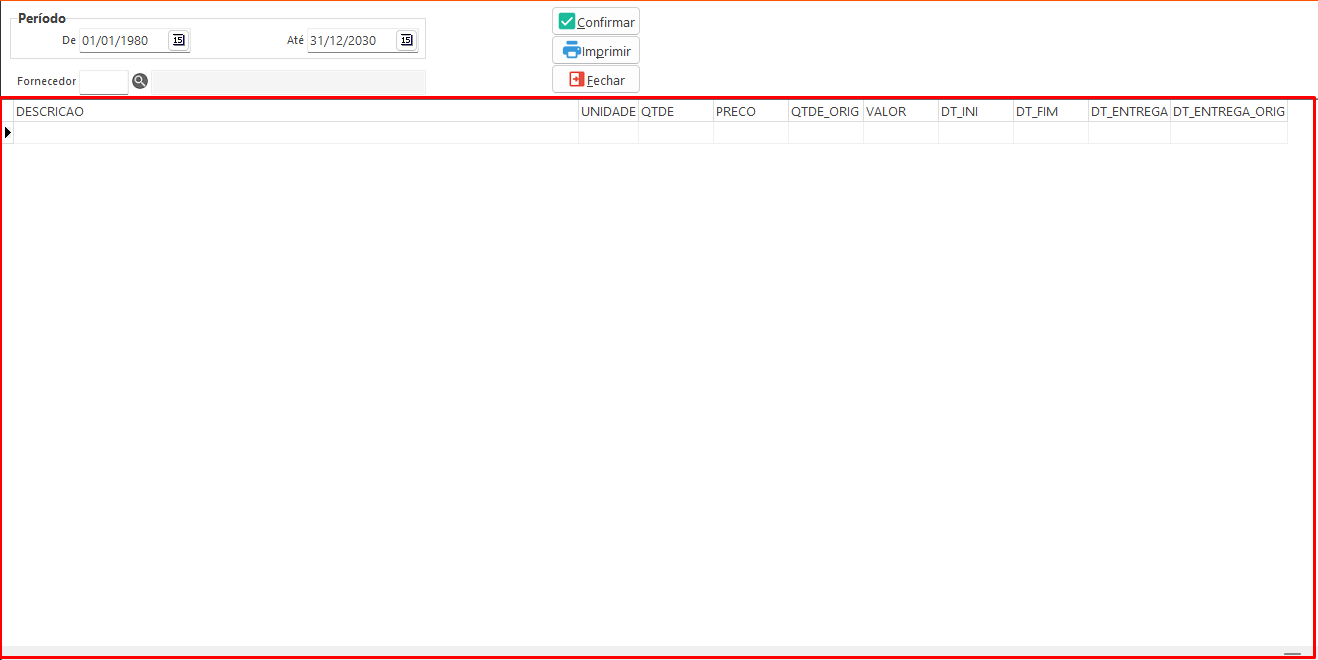Focus the De start date field
The height and width of the screenshot is (660, 1318).
pyautogui.click(x=123, y=41)
